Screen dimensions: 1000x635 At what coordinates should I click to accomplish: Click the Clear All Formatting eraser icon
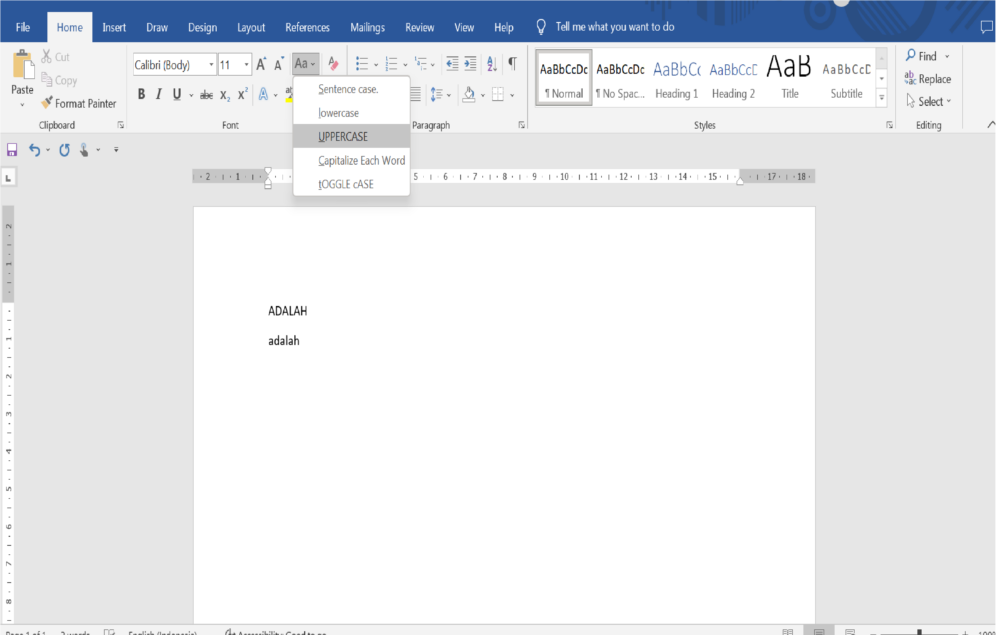pyautogui.click(x=334, y=64)
